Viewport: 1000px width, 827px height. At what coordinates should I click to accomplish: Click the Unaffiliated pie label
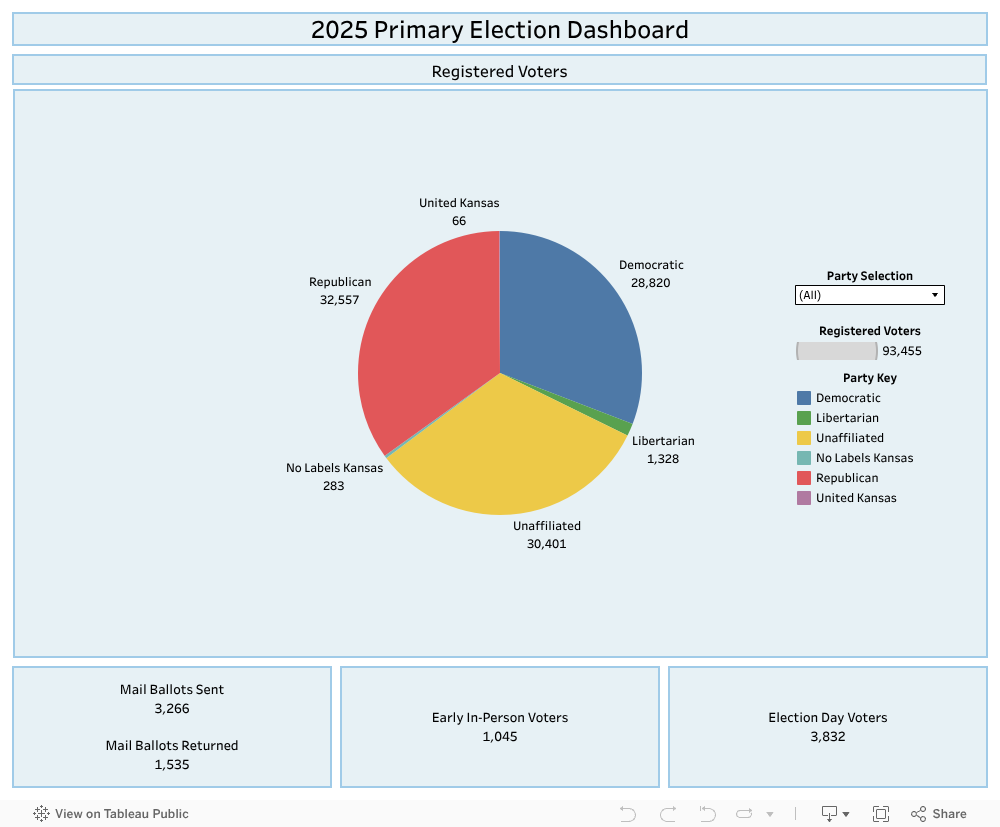547,535
